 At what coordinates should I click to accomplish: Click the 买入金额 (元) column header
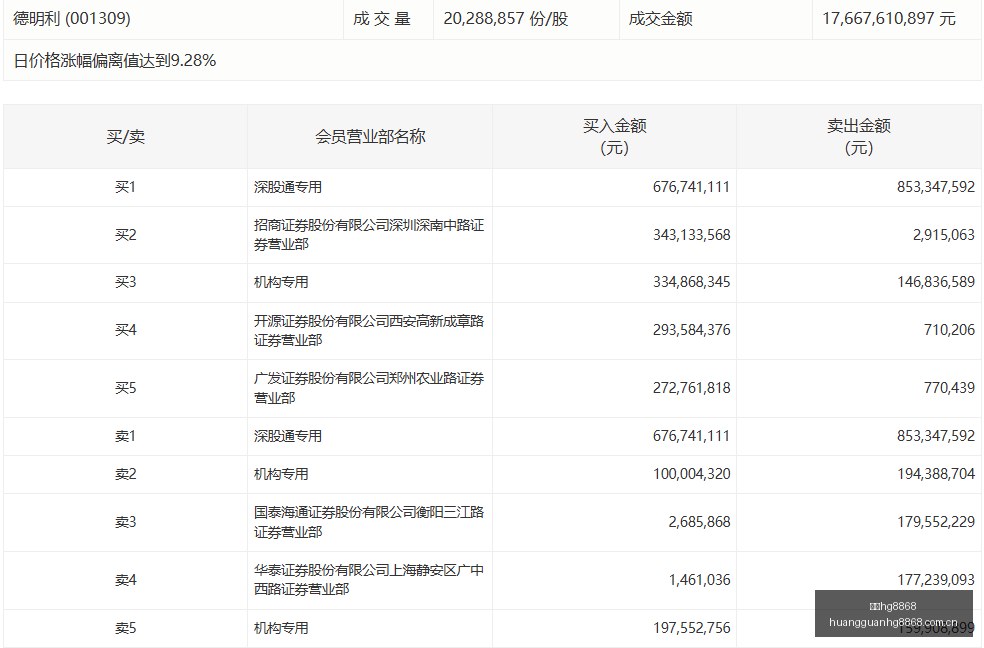click(x=614, y=137)
